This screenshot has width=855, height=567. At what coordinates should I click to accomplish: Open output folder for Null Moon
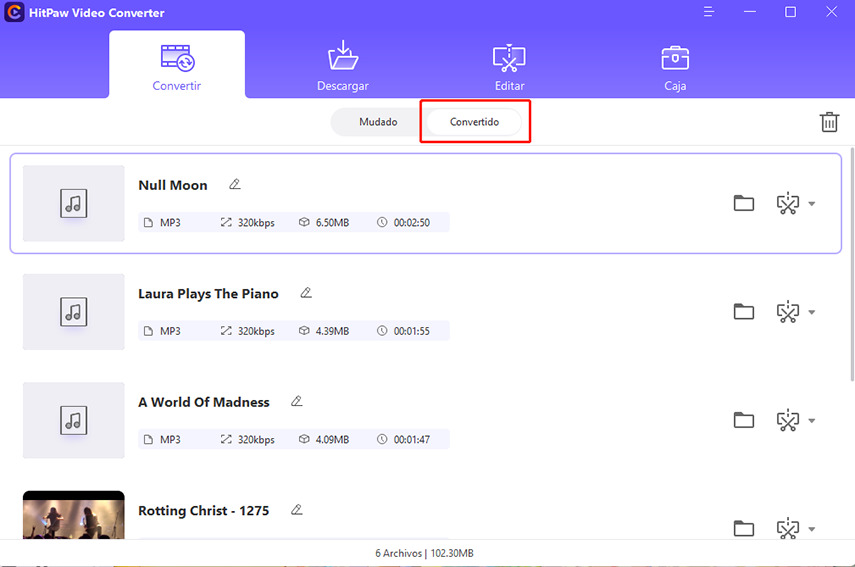coord(744,203)
